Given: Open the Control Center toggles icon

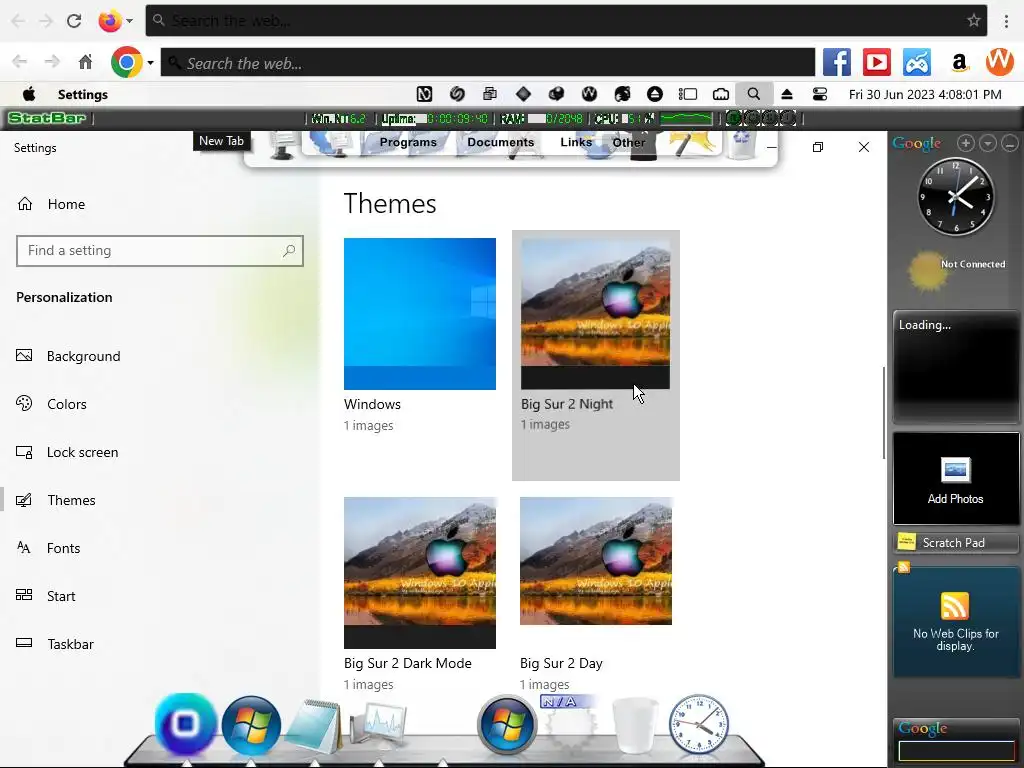Looking at the screenshot, I should pyautogui.click(x=820, y=94).
